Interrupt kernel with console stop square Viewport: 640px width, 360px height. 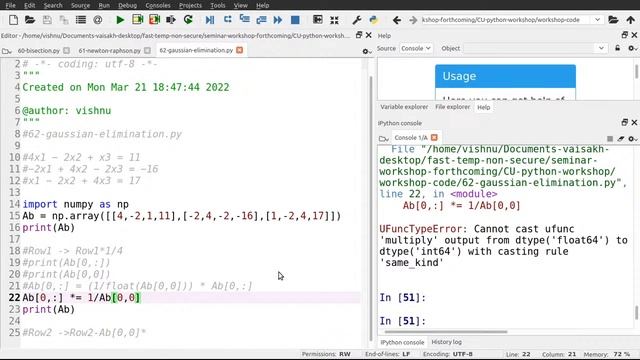coord(610,139)
